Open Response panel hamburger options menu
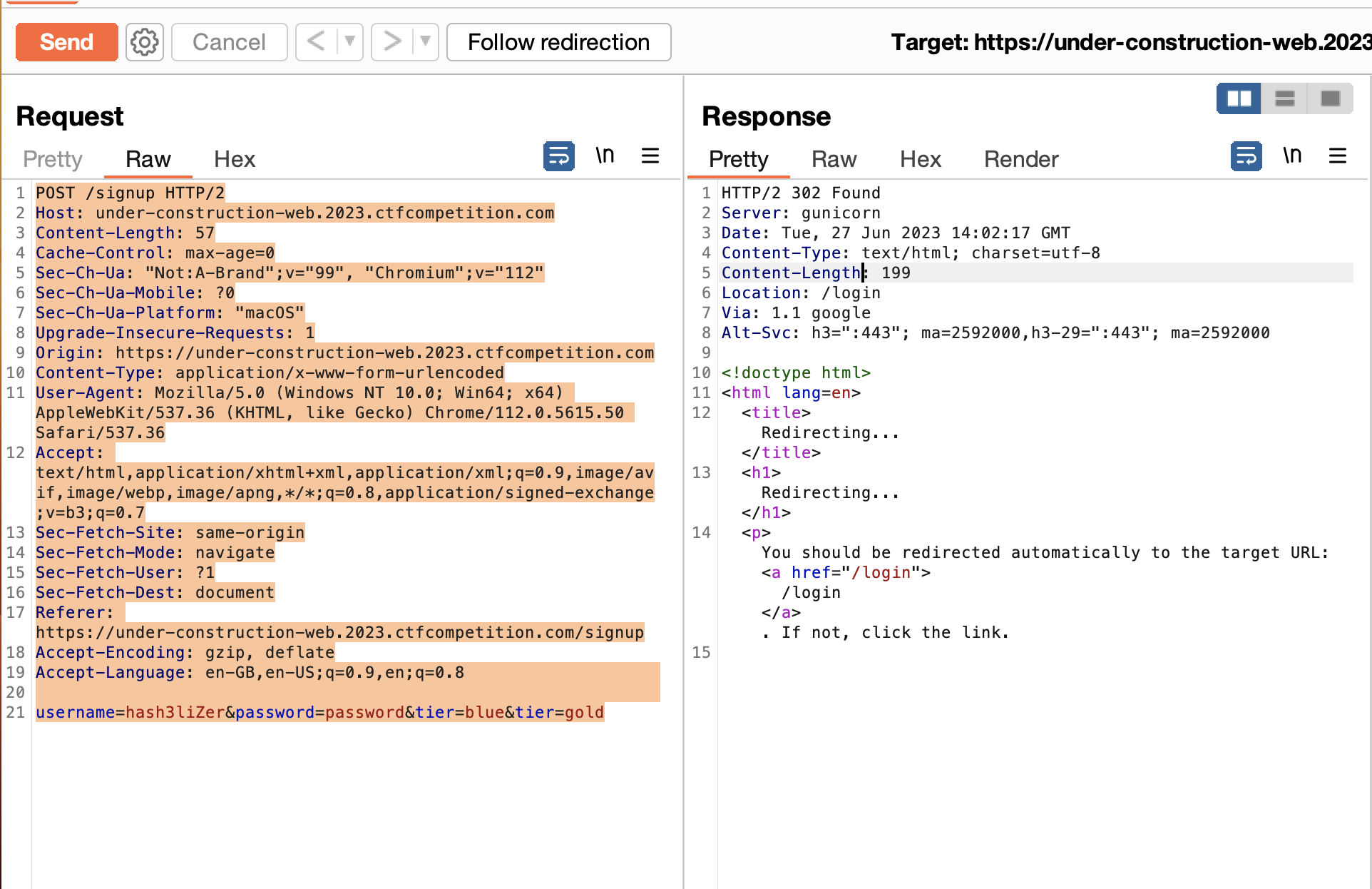Image resolution: width=1372 pixels, height=889 pixels. click(1338, 156)
